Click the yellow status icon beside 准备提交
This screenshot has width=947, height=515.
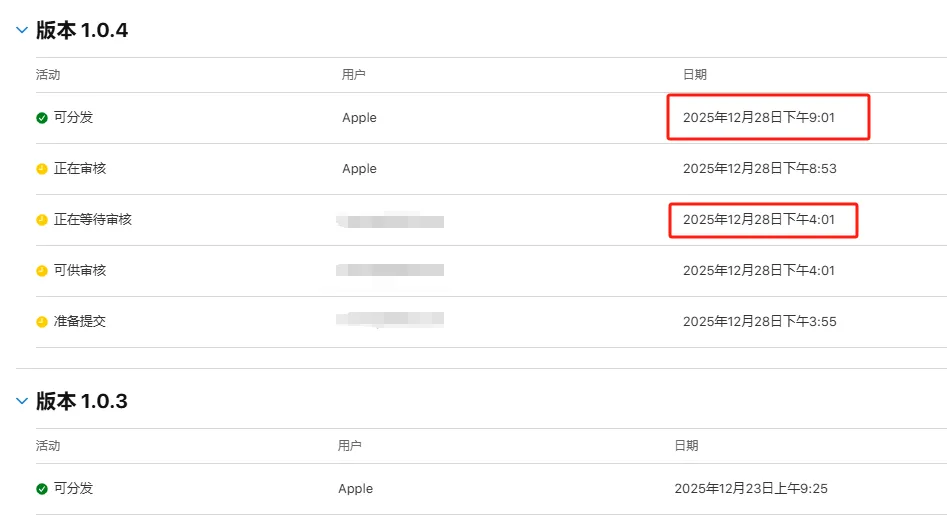pyautogui.click(x=42, y=322)
